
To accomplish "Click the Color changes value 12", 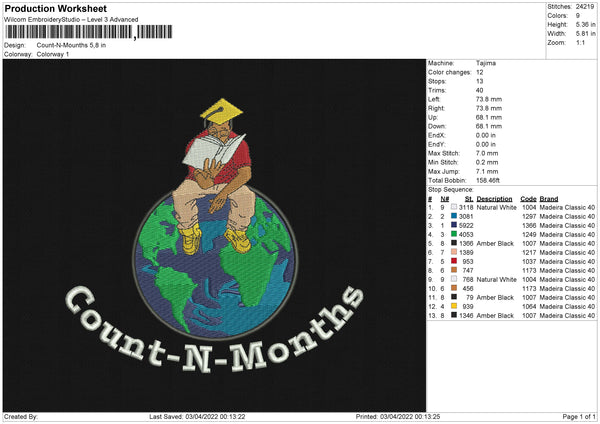I will click(x=479, y=72).
